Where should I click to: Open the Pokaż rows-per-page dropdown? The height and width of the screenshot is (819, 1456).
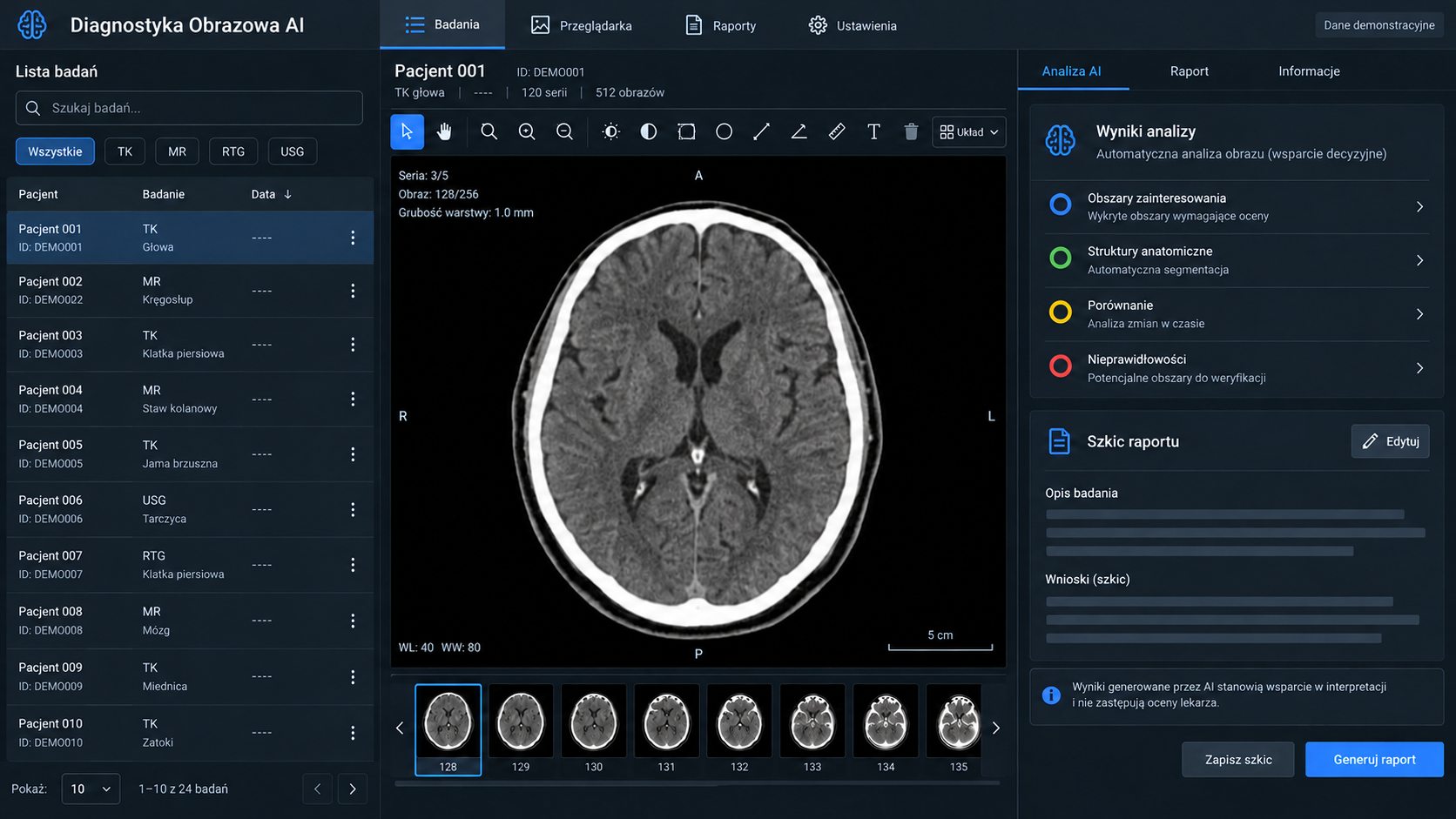91,789
